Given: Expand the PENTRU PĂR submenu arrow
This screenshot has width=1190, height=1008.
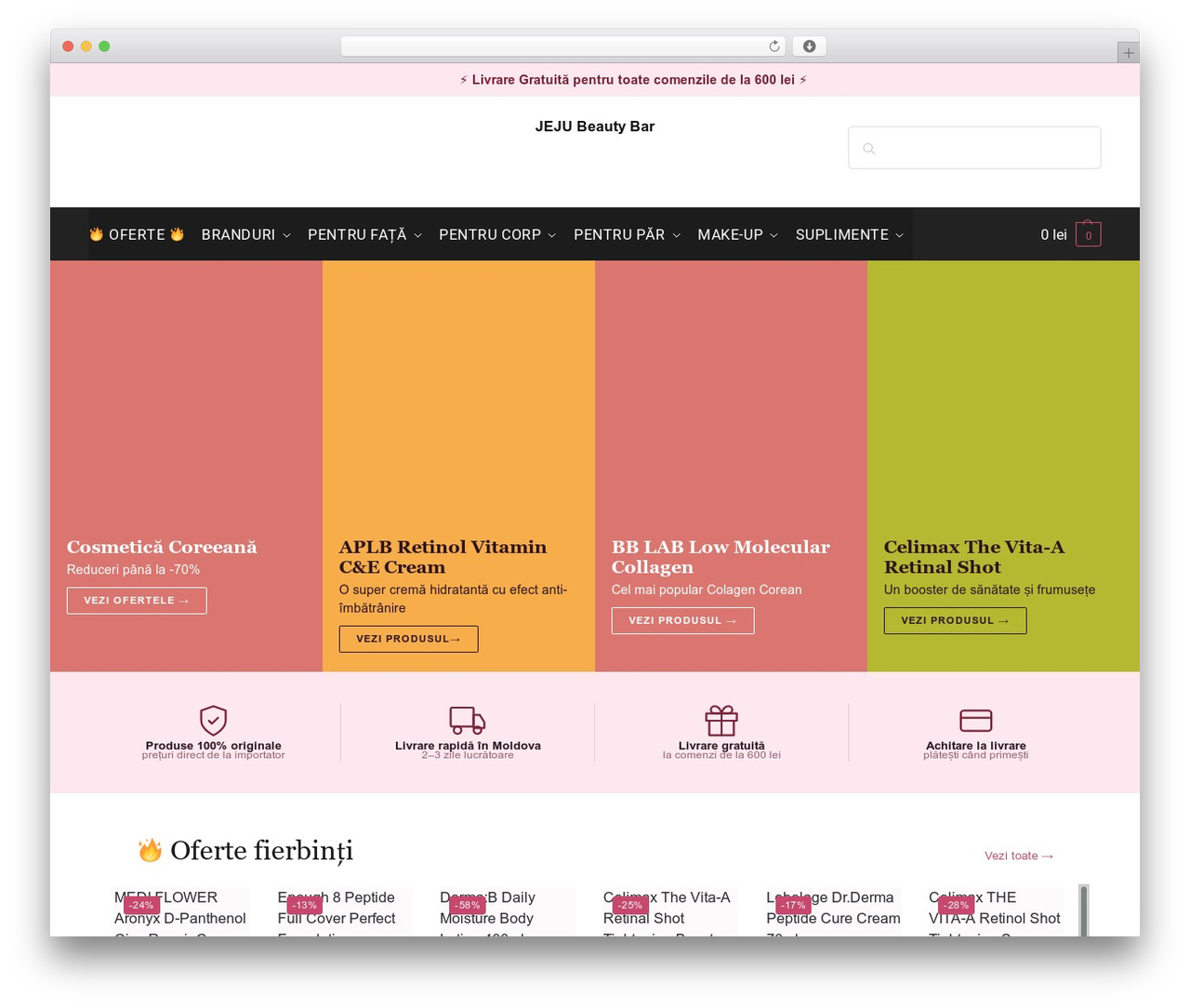Looking at the screenshot, I should [676, 235].
